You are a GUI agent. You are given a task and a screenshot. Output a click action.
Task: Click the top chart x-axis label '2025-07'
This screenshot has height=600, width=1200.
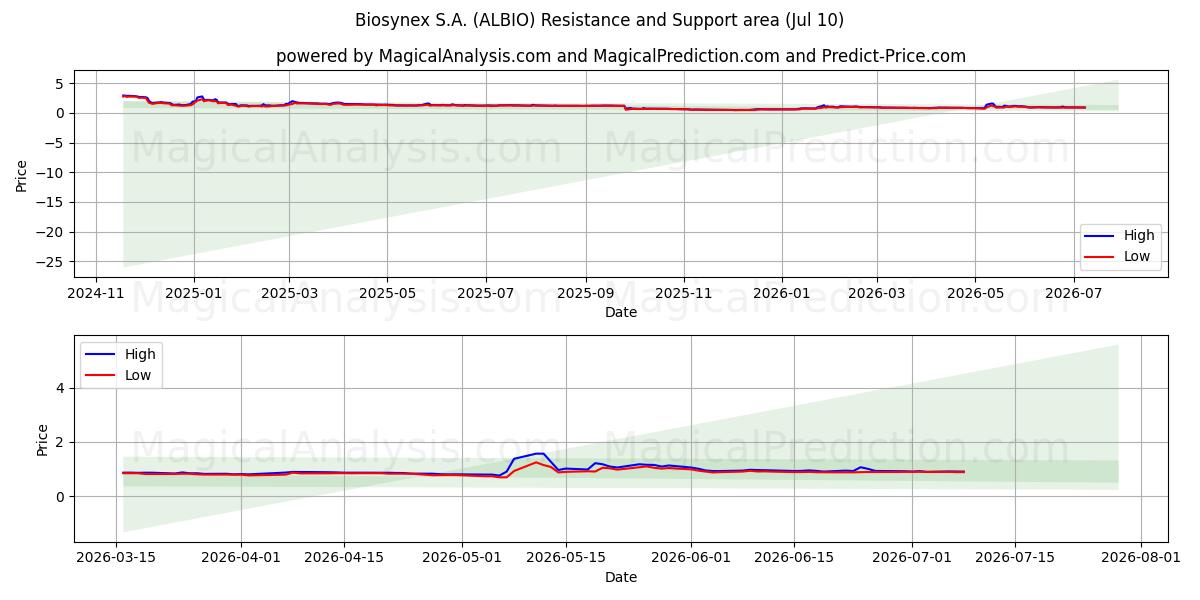click(x=485, y=294)
